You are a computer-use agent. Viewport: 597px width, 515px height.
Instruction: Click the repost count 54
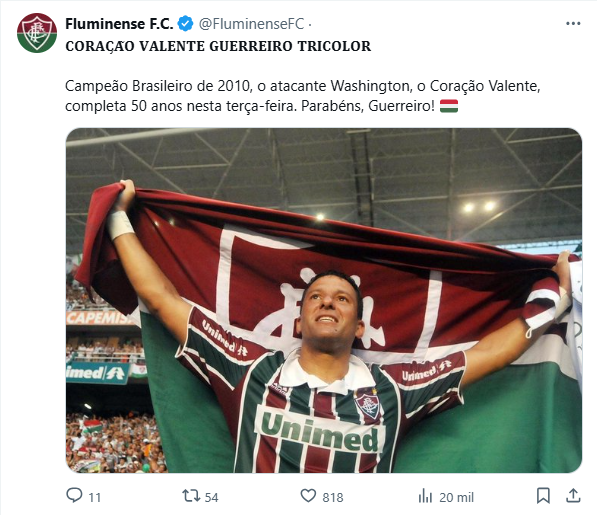(x=211, y=497)
